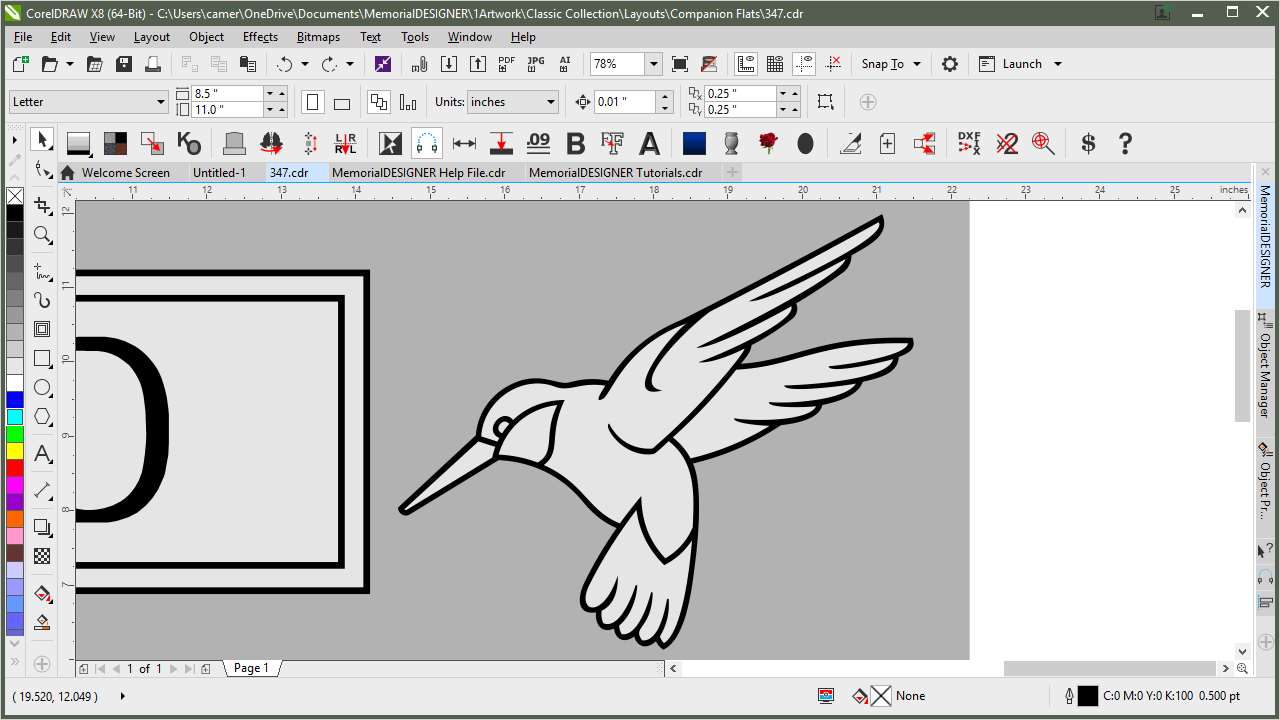Click the nudge distance 0.01" field
The image size is (1280, 720).
tap(625, 102)
